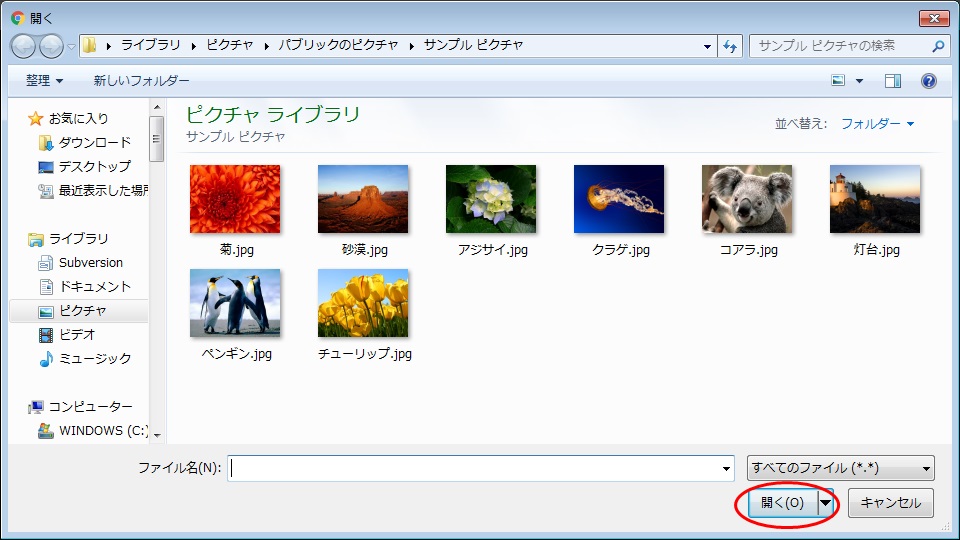Select ライブラリ in the navigation pane
The height and width of the screenshot is (540, 960).
pos(78,238)
